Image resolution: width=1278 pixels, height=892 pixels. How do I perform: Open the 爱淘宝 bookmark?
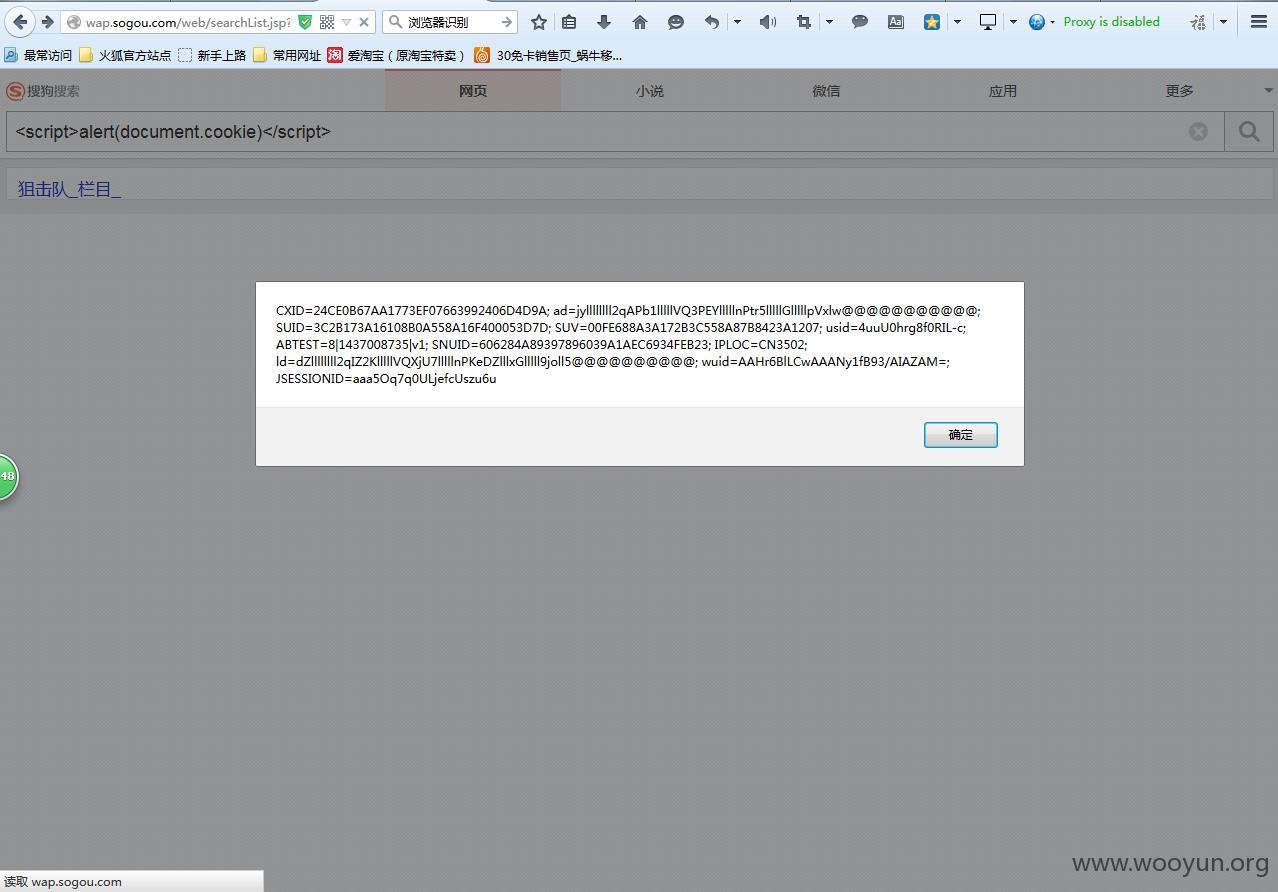396,56
